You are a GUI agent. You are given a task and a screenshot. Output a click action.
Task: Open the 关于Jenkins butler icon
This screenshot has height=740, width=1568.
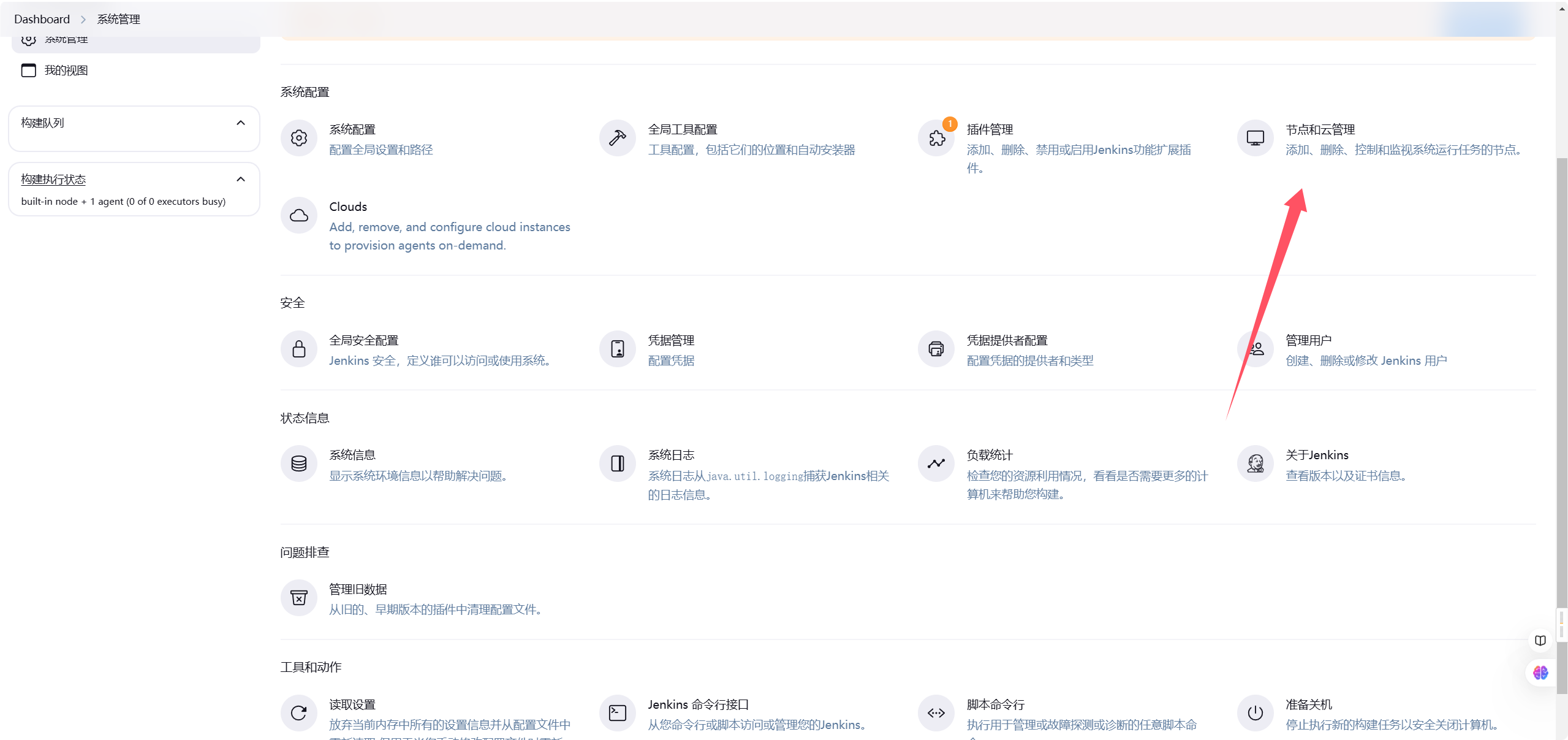point(1255,463)
